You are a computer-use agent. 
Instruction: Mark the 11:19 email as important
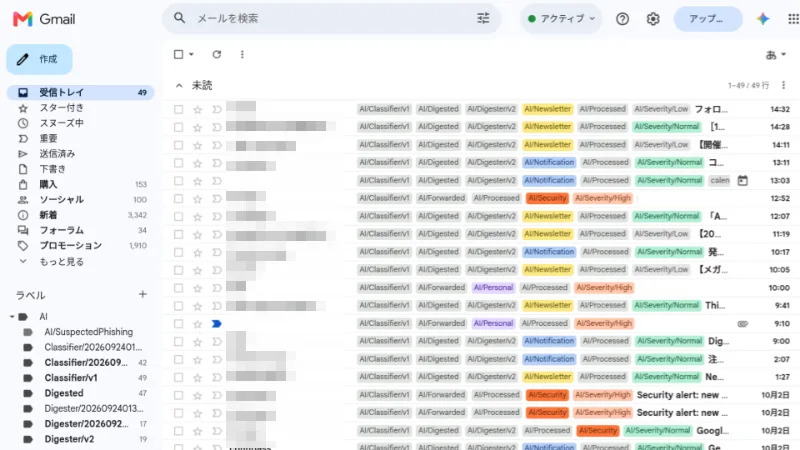tap(216, 234)
